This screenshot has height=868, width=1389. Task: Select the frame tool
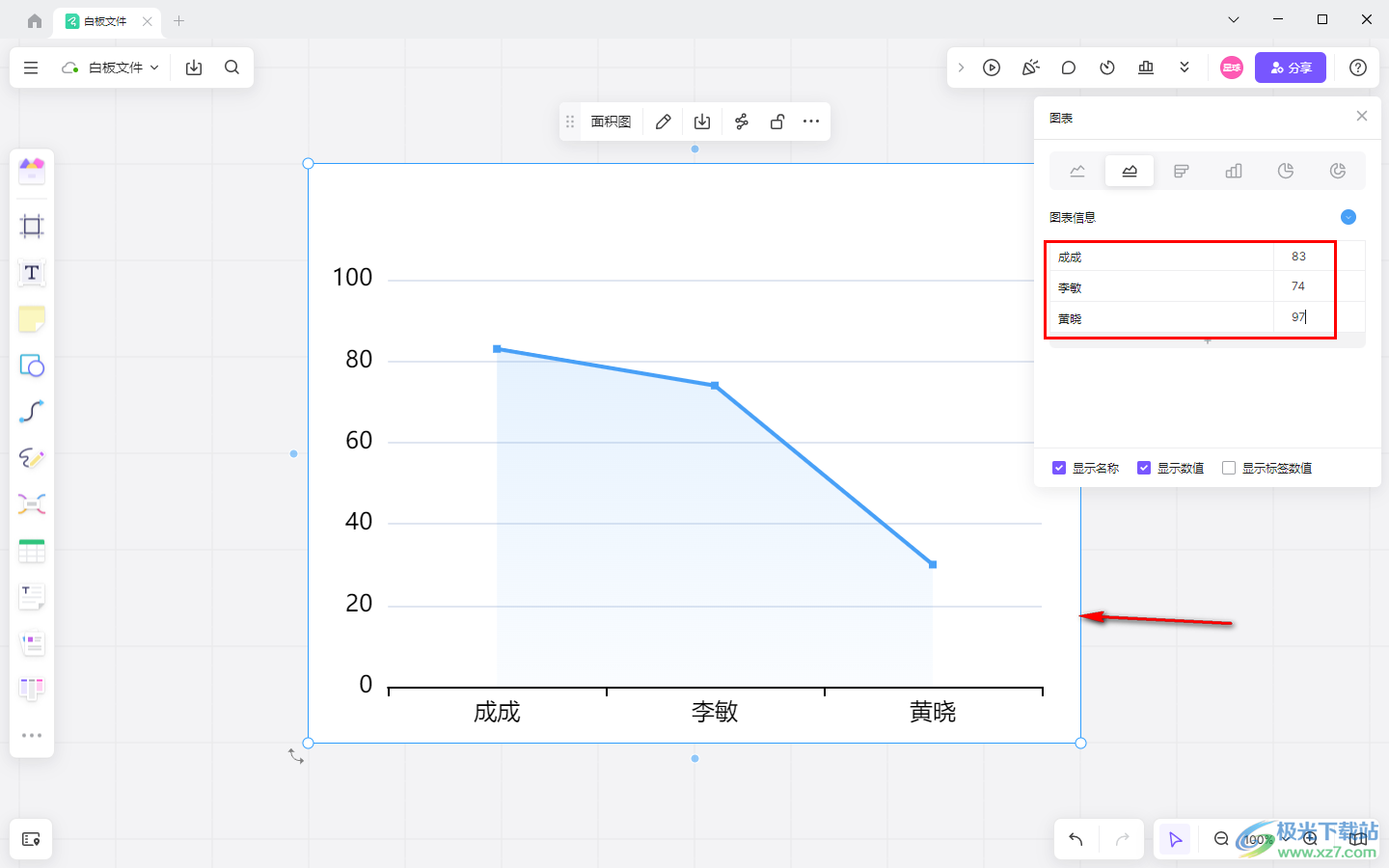pyautogui.click(x=32, y=227)
